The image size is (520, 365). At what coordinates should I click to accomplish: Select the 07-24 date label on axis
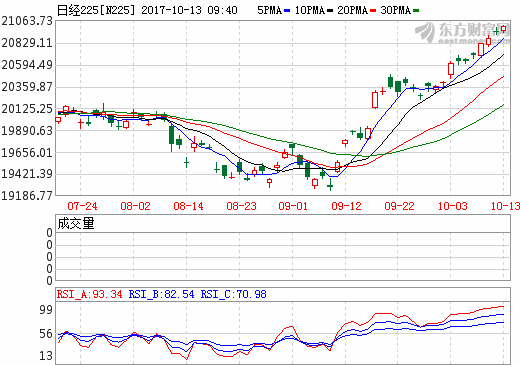[82, 206]
